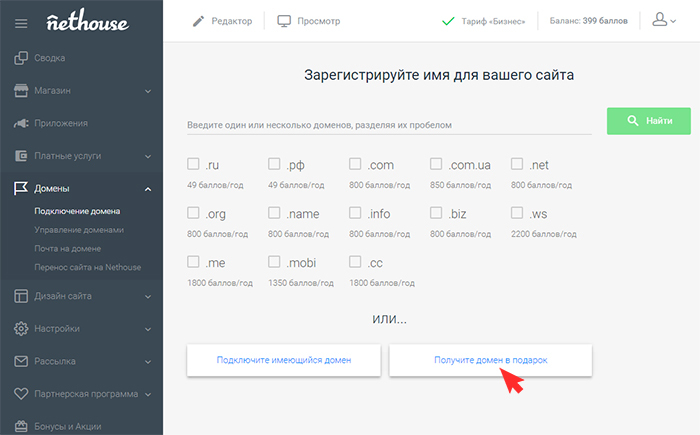The height and width of the screenshot is (435, 700).
Task: Click the user account icon
Action: tap(659, 20)
